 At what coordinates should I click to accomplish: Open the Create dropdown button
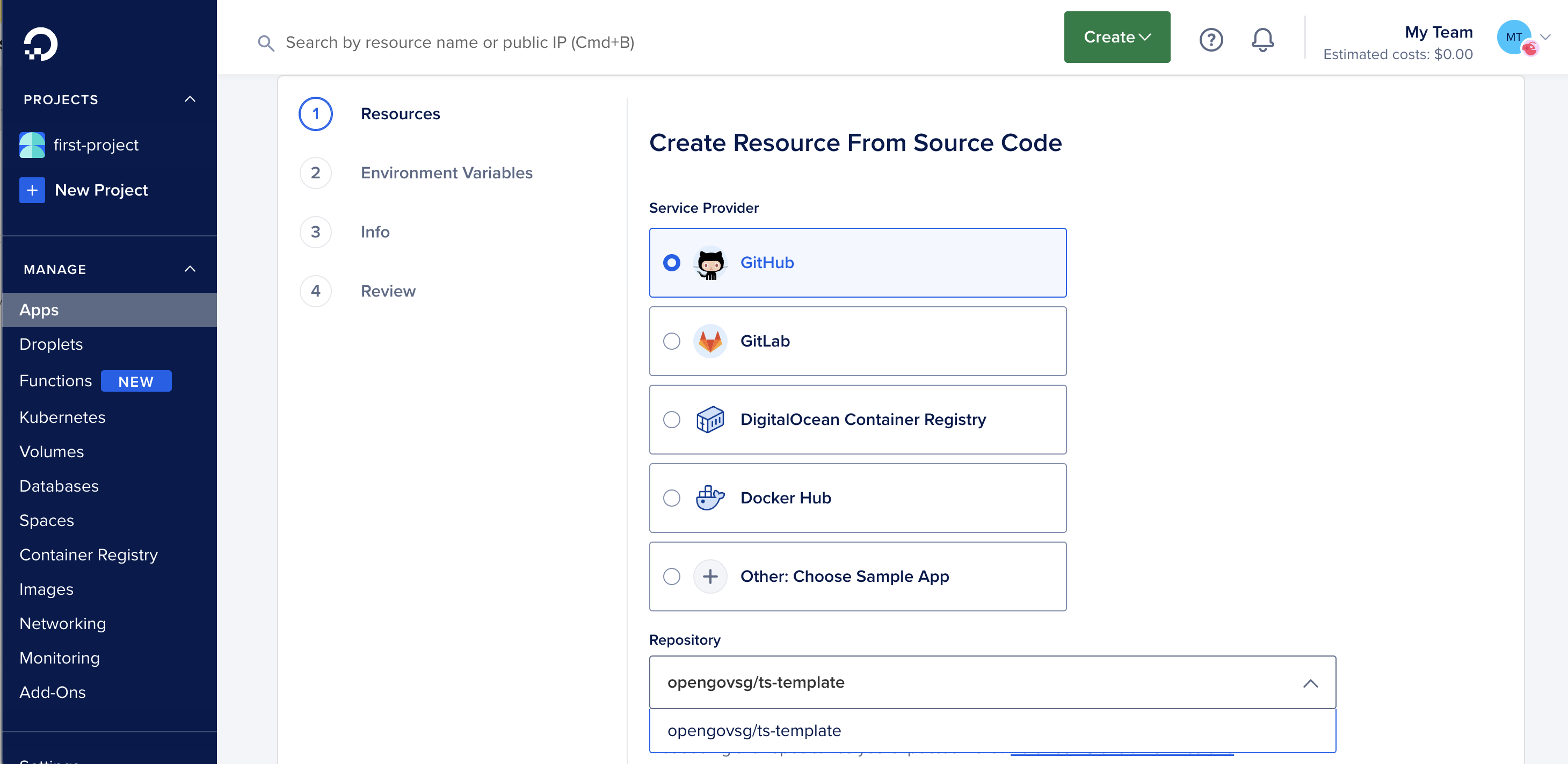pyautogui.click(x=1116, y=37)
